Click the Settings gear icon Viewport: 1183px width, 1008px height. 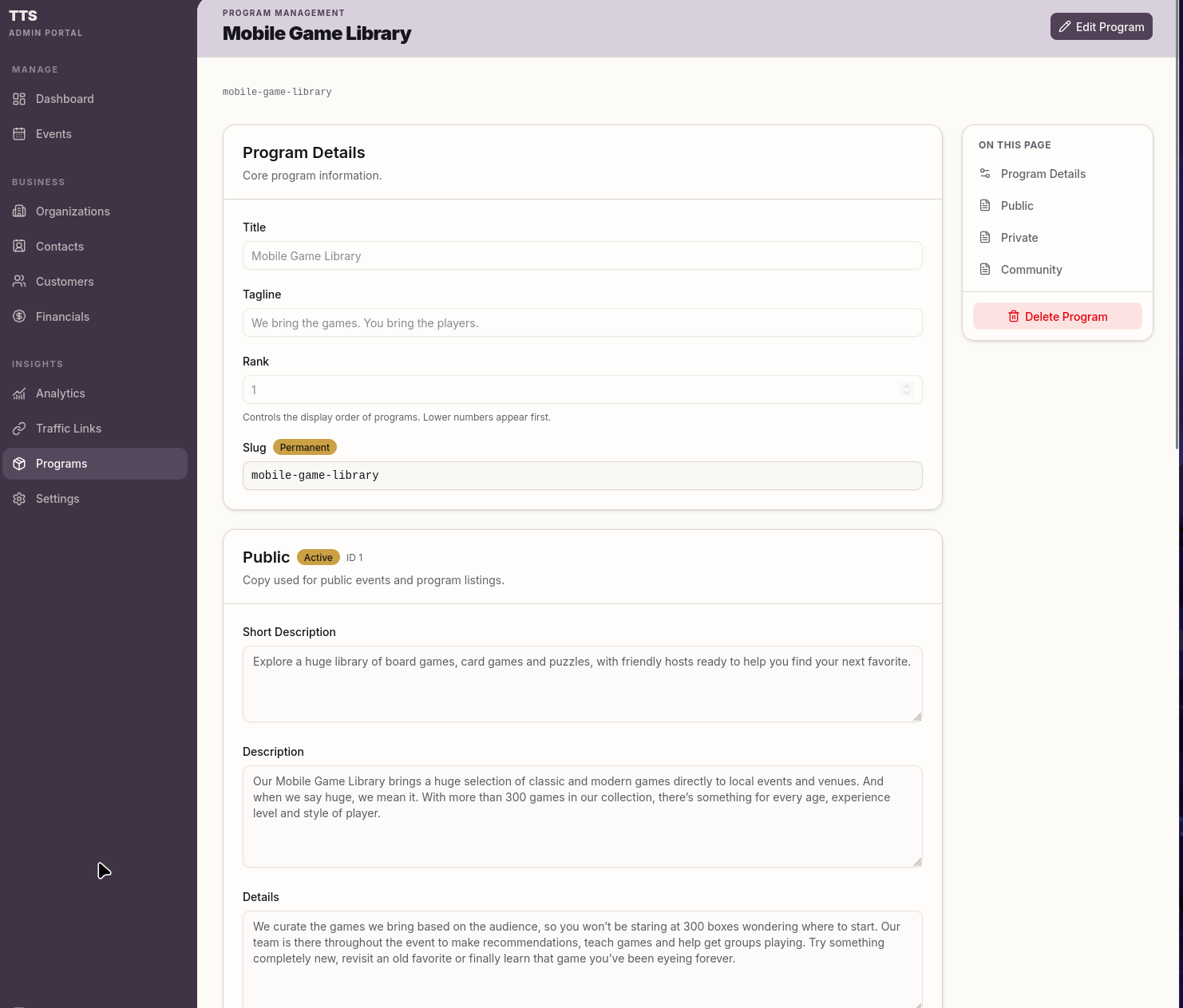(19, 499)
